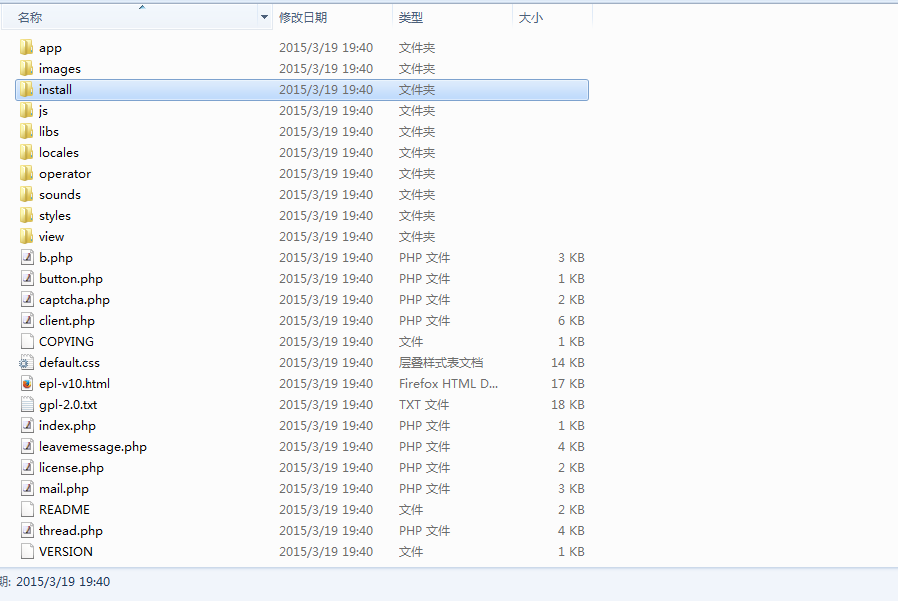Screen dimensions: 898x601
Task: Click the operator folder icon
Action: (x=26, y=174)
